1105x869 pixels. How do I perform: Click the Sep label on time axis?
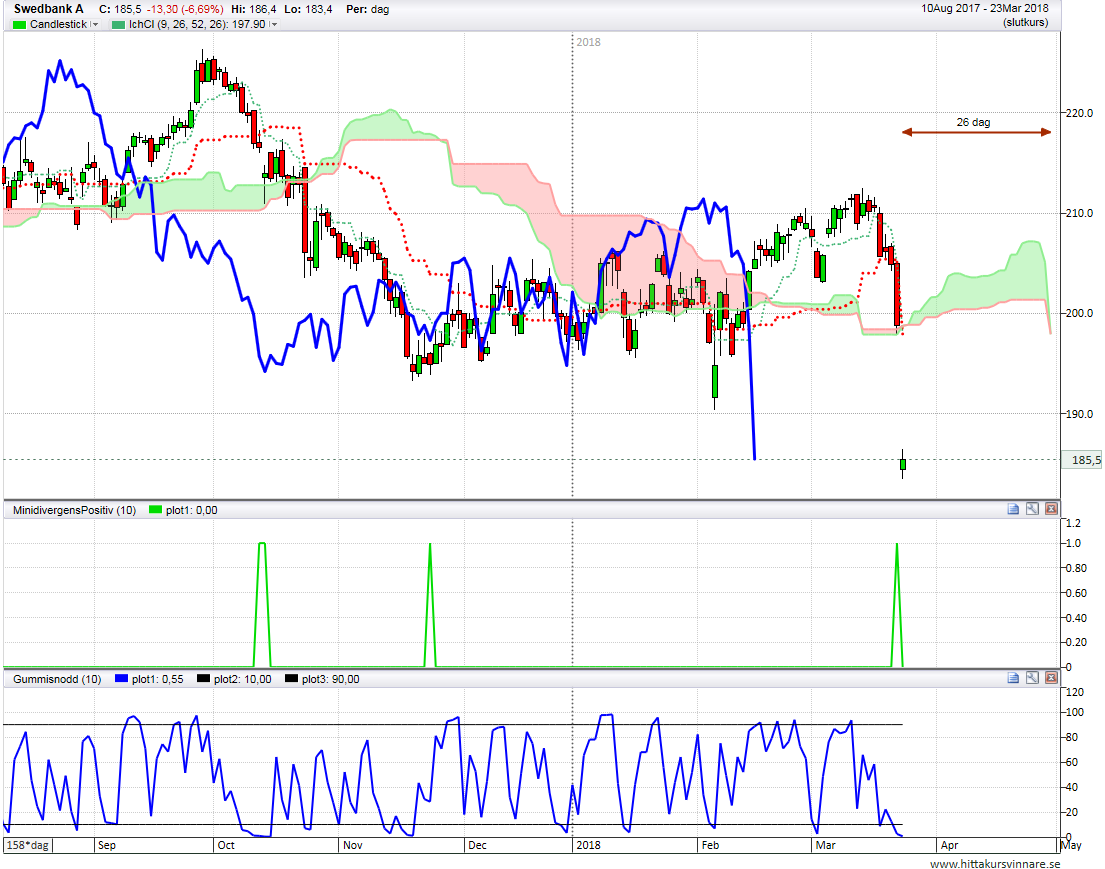106,845
